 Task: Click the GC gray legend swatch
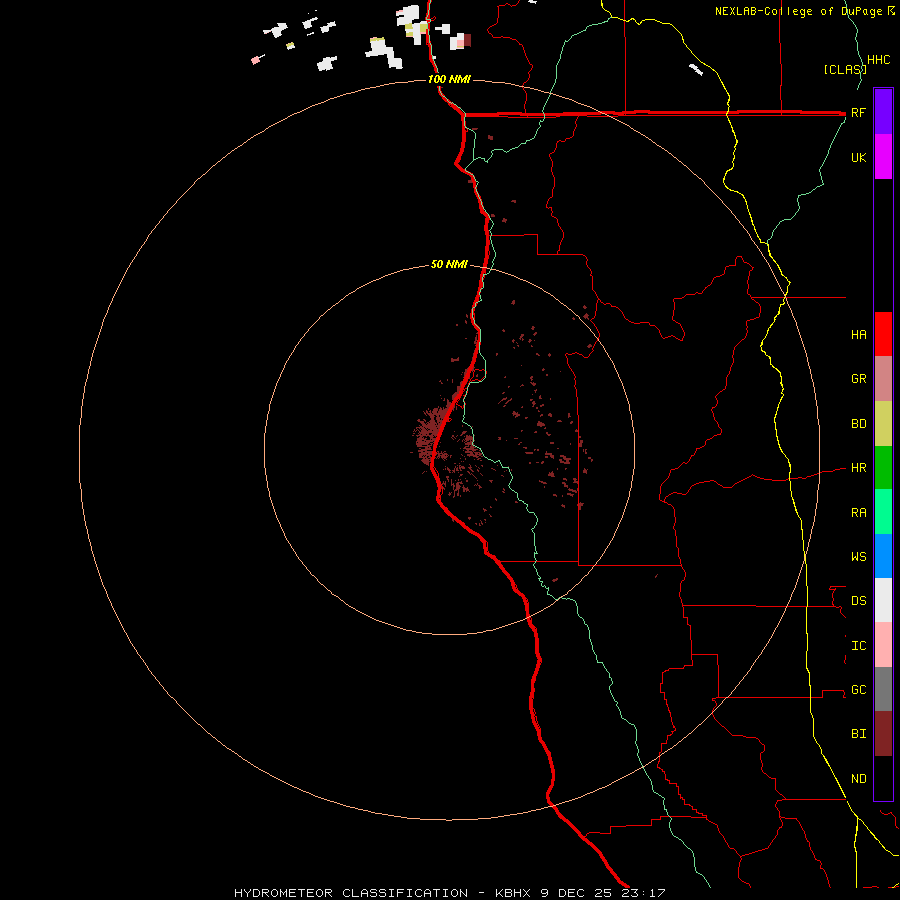click(x=883, y=689)
